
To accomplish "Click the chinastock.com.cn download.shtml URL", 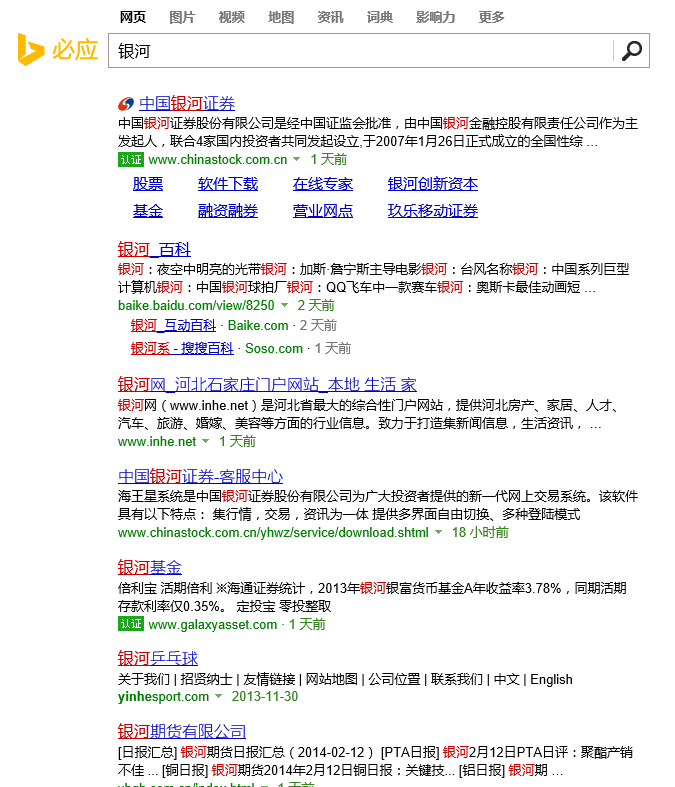I will (x=274, y=533).
